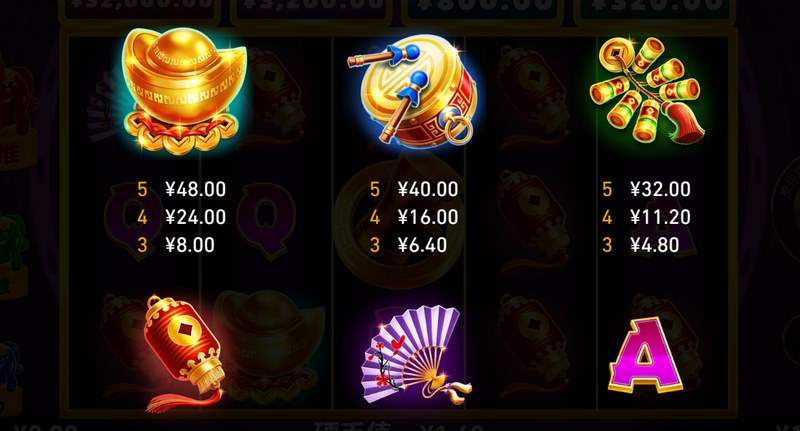Select the ¥11.20 firecracker payout
The width and height of the screenshot is (800, 431).
pos(660,217)
